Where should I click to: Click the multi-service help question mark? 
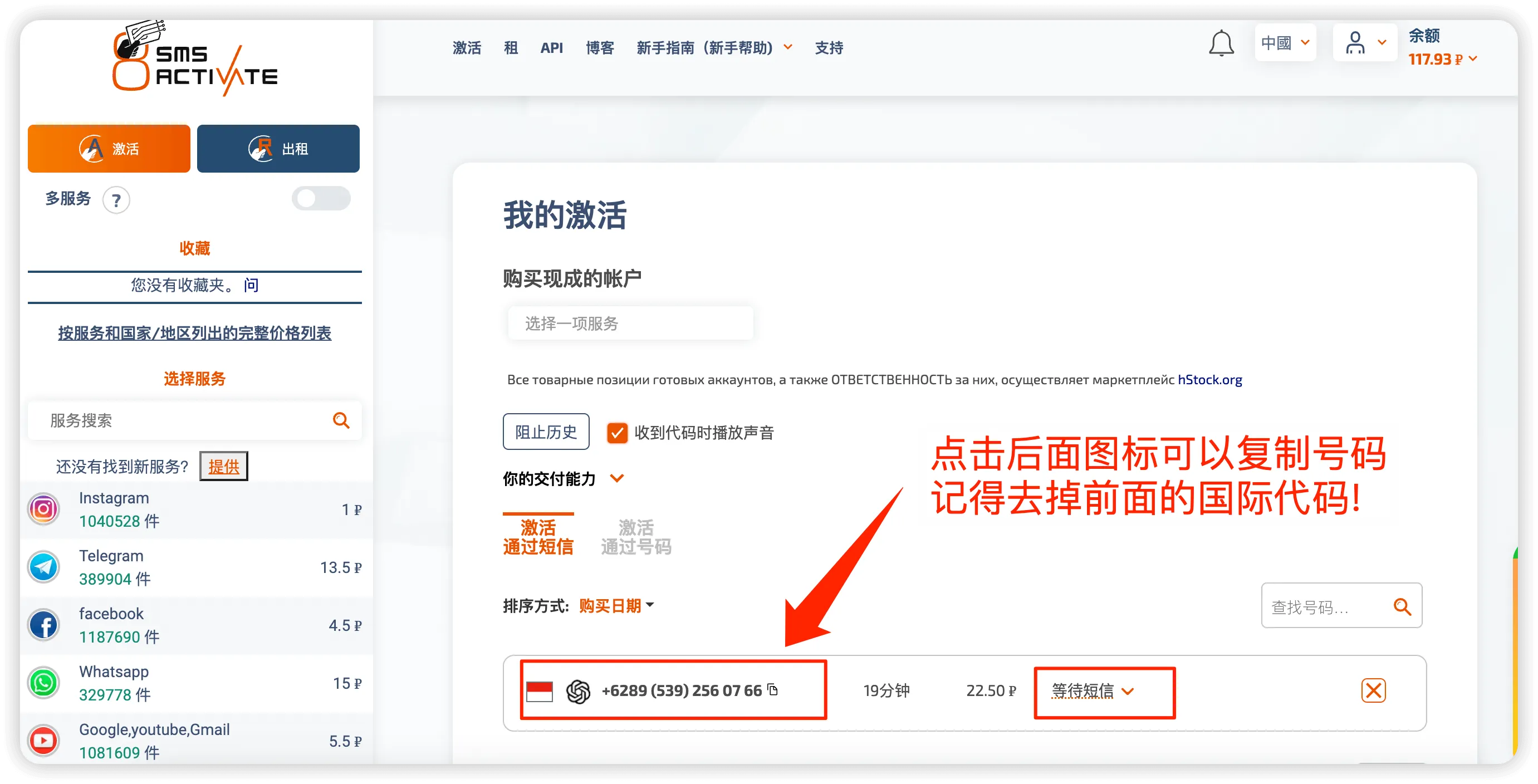116,200
